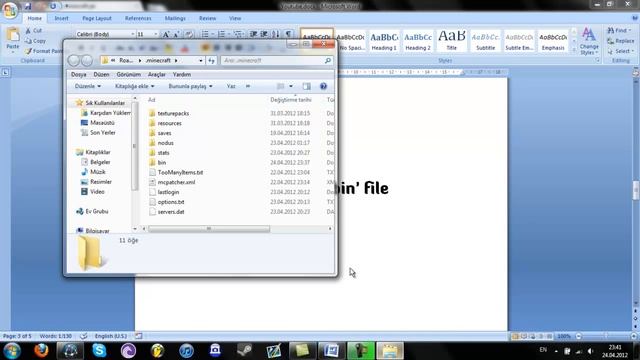Open the font name dropdown
Screen dimensions: 640x360
[133, 34]
